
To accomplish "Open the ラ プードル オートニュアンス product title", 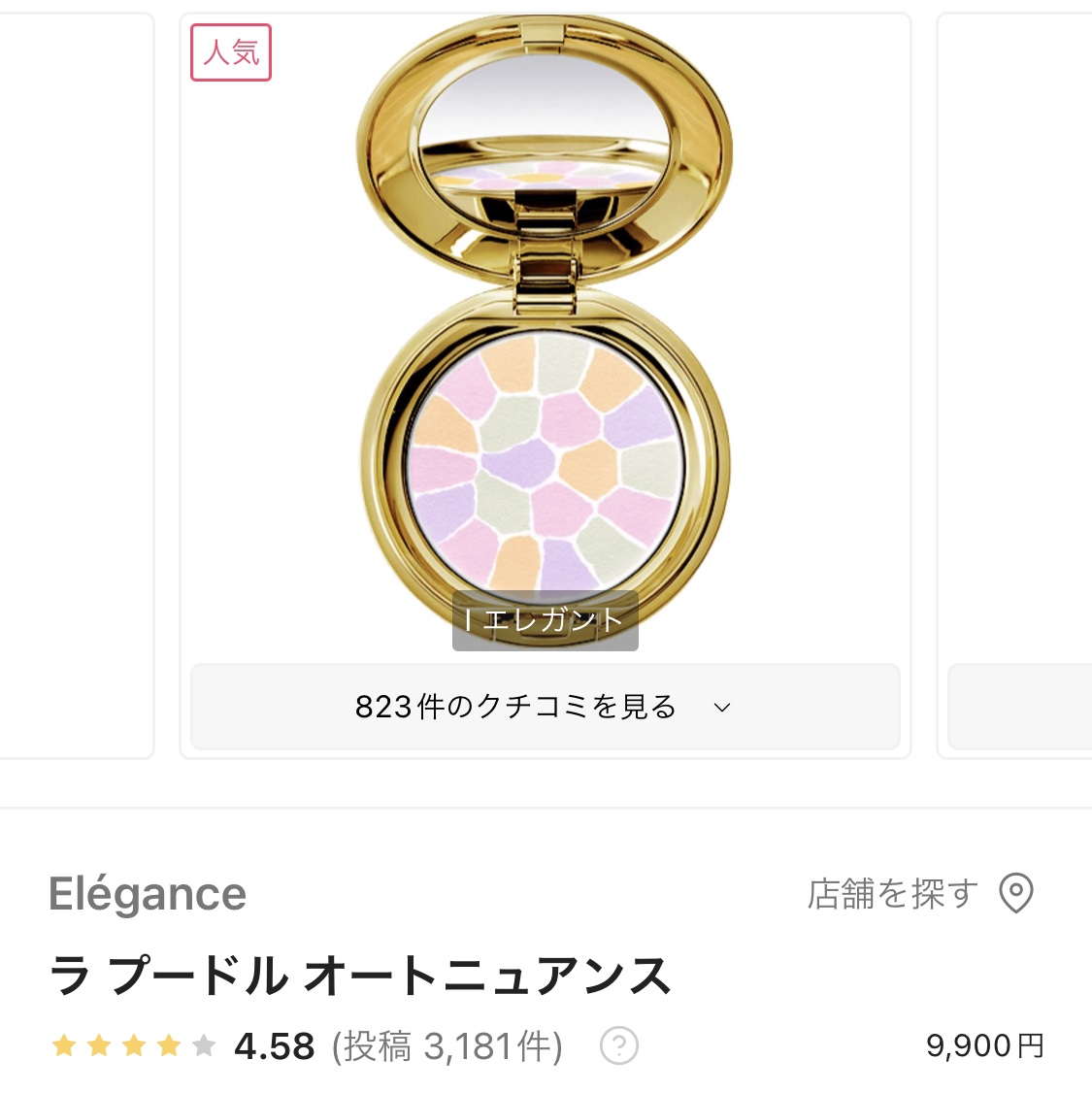I will 360,976.
